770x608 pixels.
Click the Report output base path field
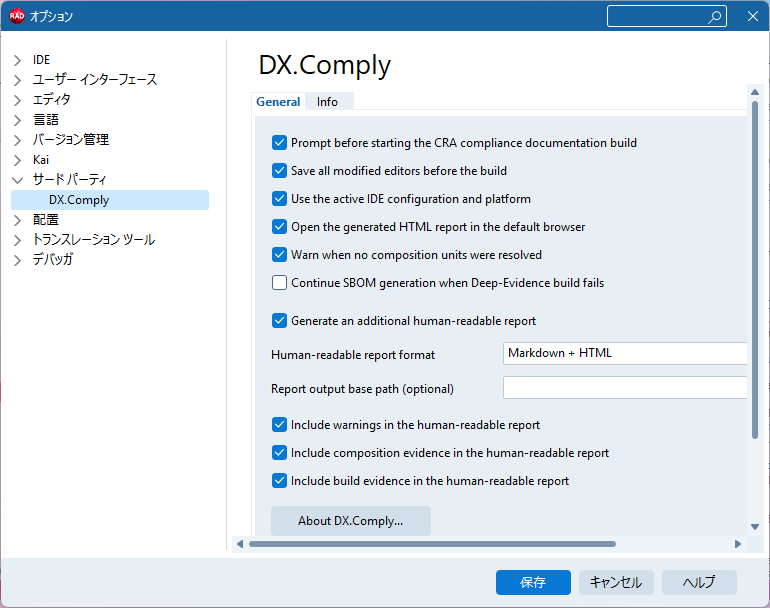pos(625,388)
